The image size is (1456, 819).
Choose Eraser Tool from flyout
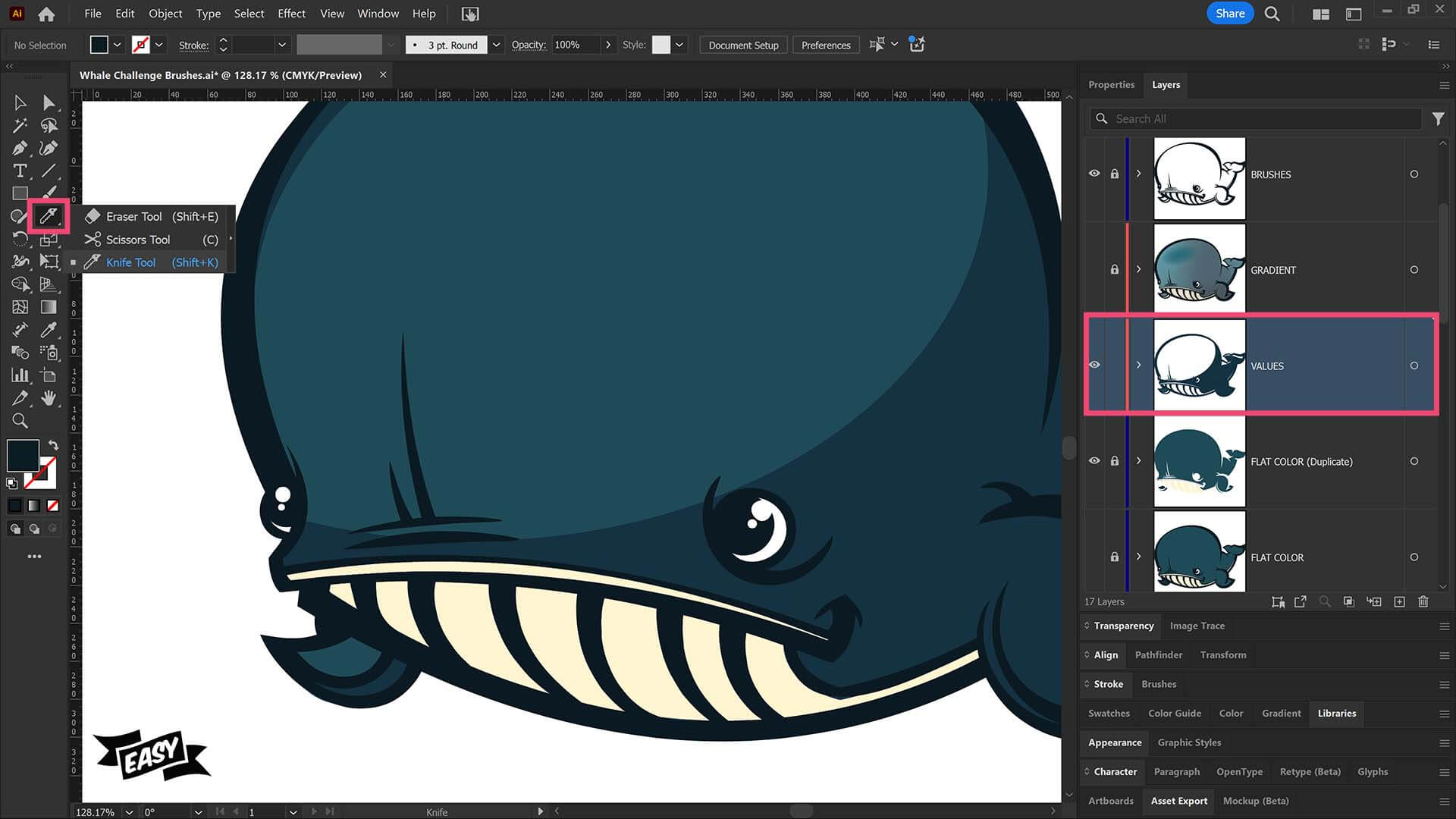(152, 216)
